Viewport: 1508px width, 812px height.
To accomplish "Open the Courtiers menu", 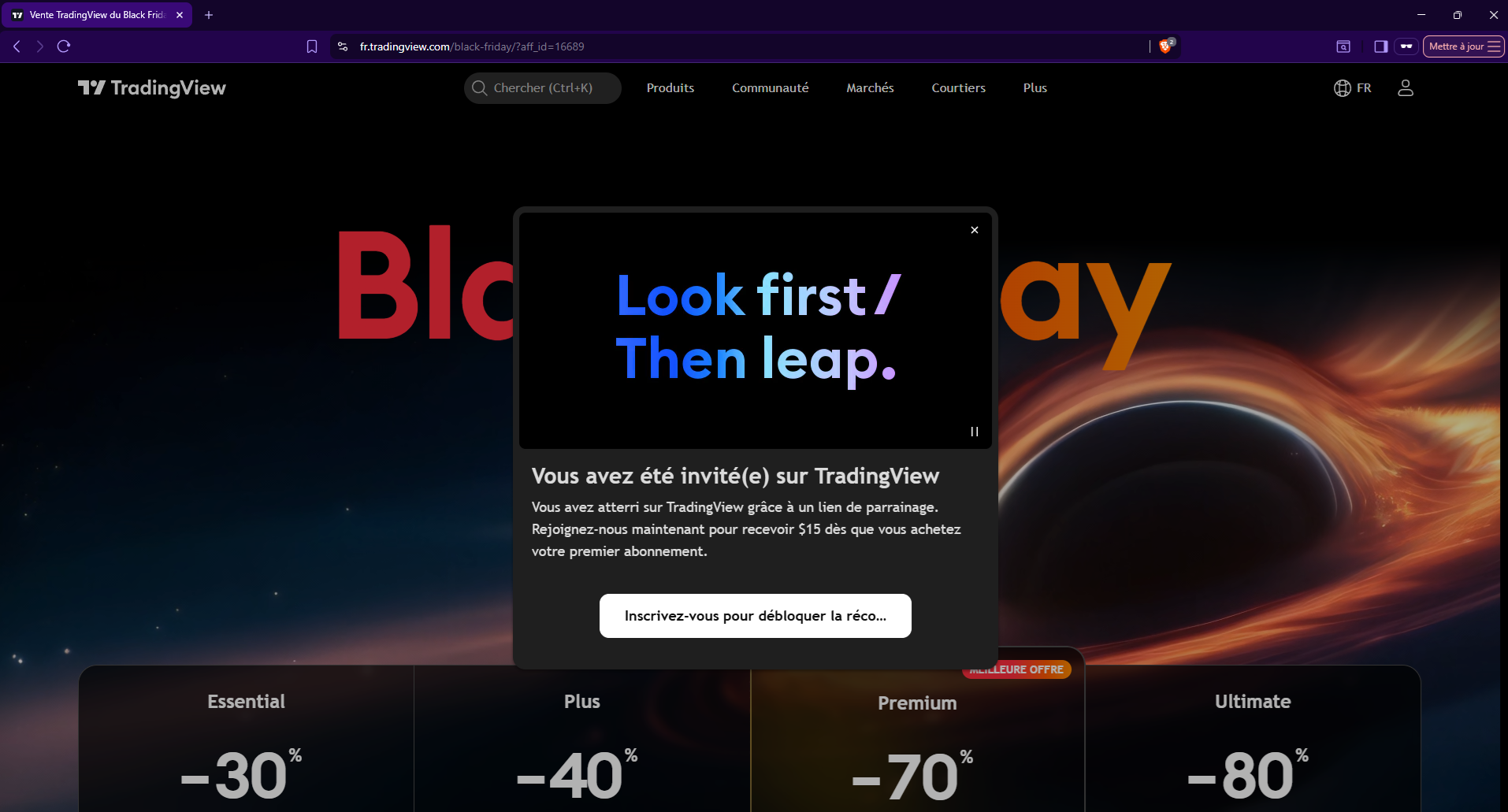I will (x=958, y=88).
